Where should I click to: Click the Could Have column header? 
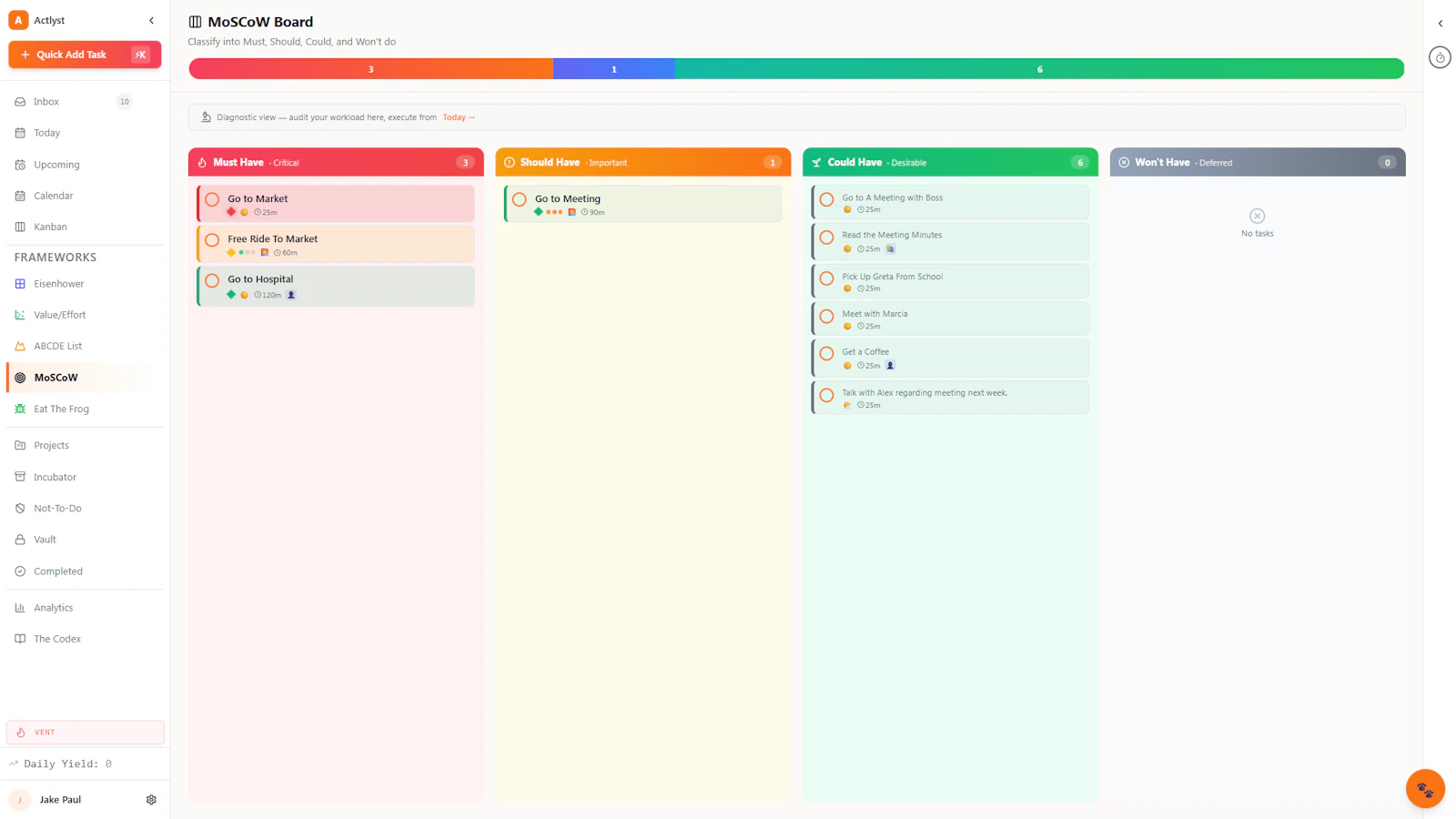point(950,162)
